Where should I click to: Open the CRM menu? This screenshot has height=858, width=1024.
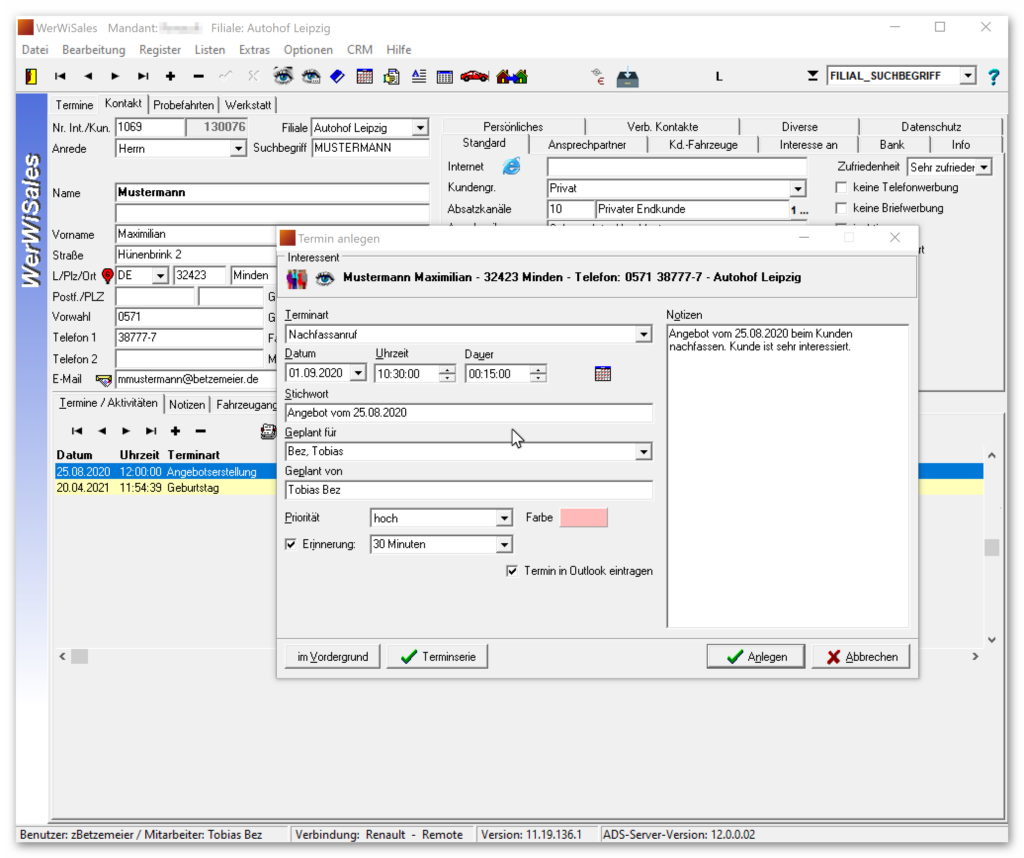[360, 50]
